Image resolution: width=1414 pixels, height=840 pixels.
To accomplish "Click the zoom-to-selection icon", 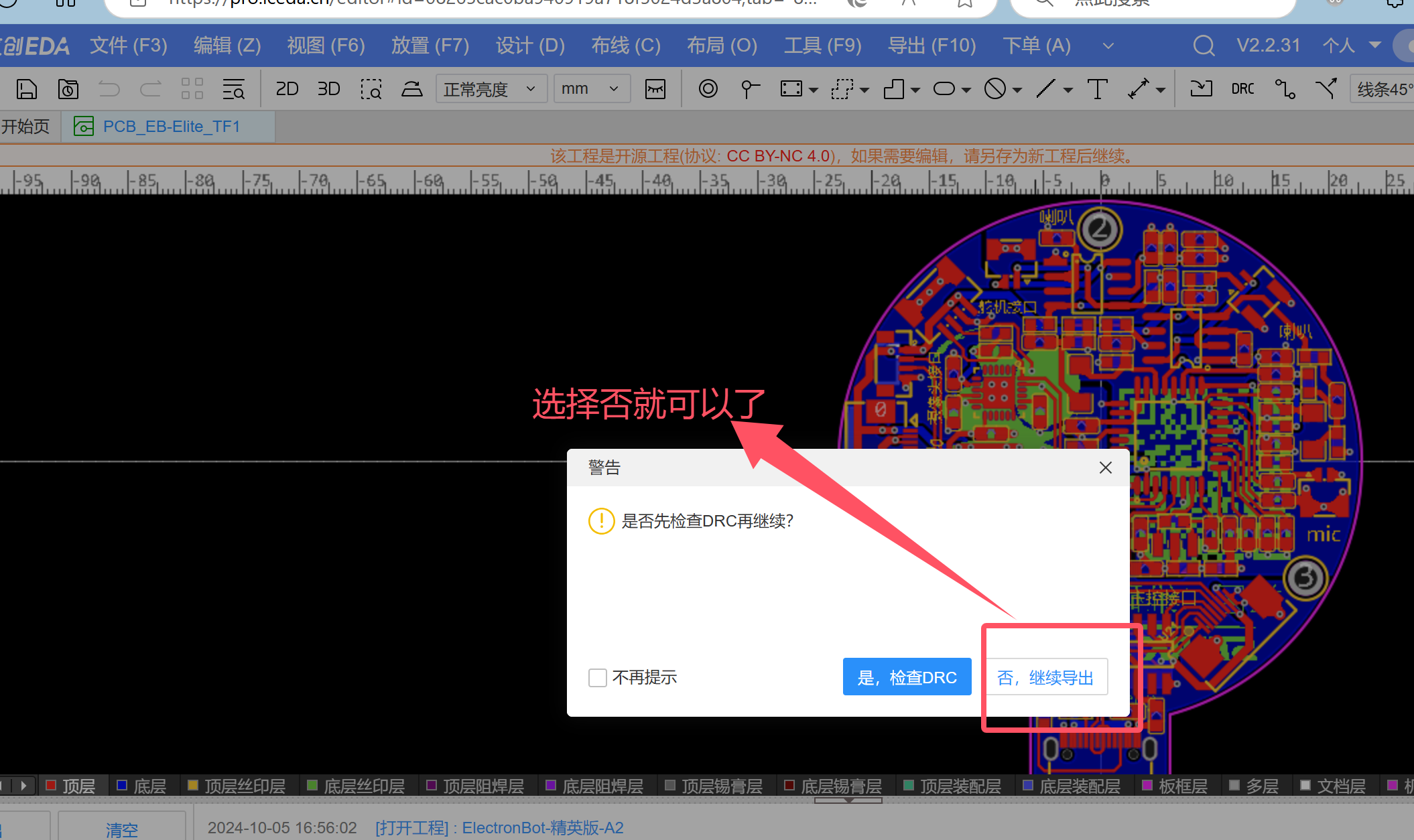I will pos(371,89).
